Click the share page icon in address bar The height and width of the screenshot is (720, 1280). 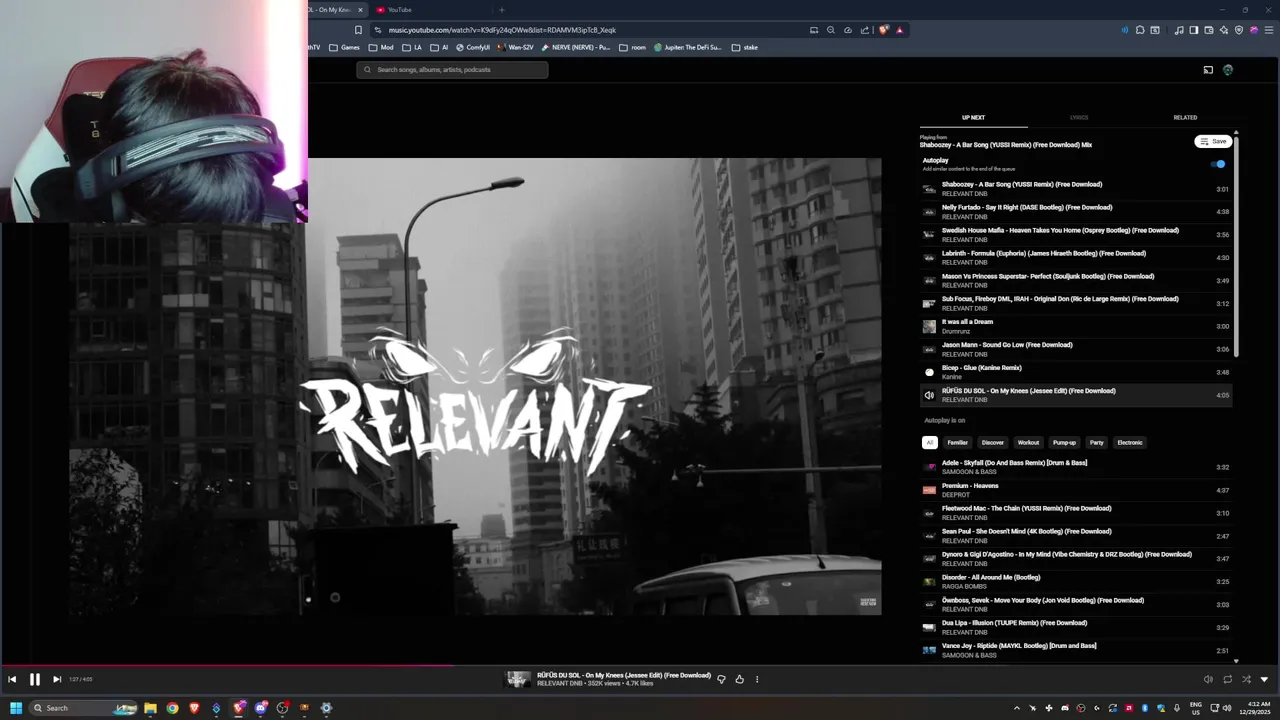pos(865,30)
